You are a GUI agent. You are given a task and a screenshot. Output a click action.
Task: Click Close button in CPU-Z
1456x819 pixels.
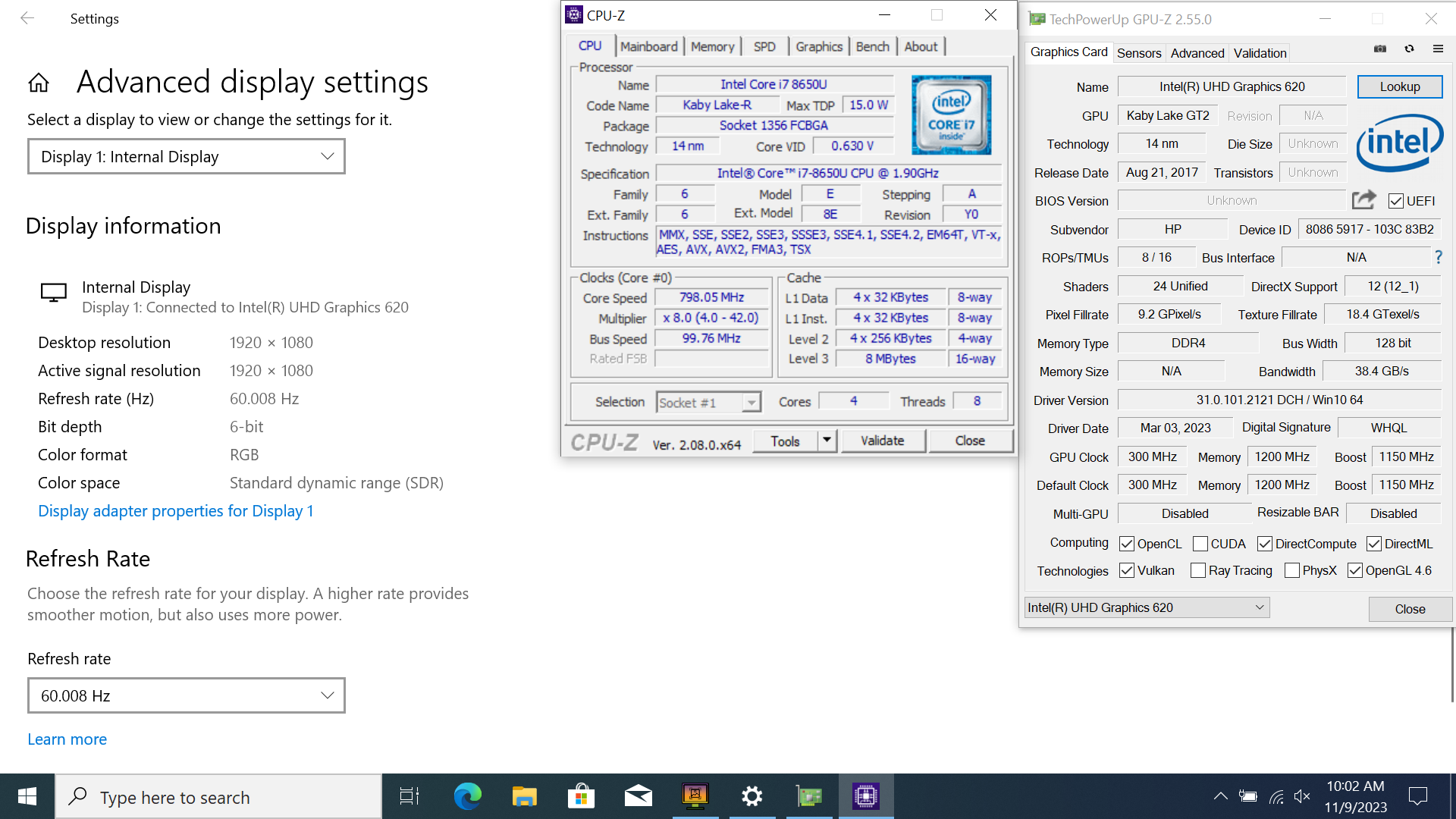point(970,441)
